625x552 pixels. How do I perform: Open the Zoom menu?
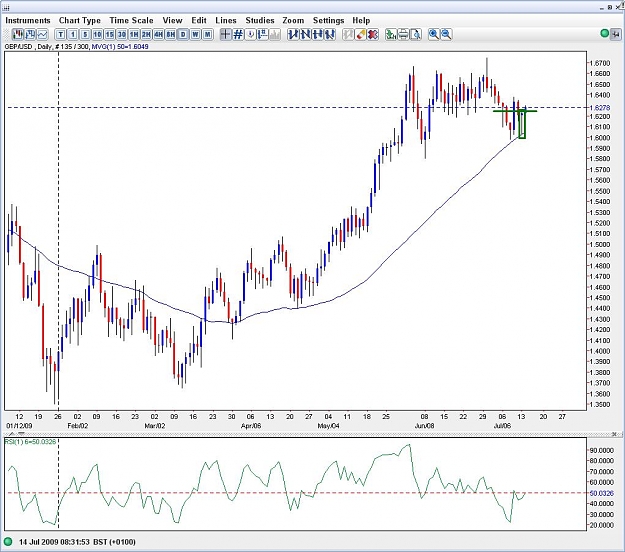point(293,20)
